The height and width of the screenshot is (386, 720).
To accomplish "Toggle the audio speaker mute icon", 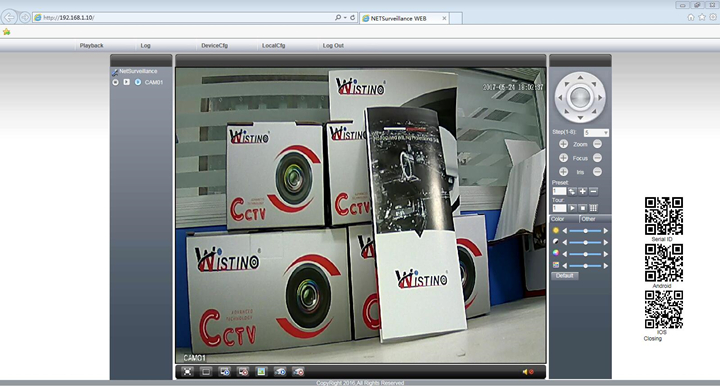I will (528, 372).
